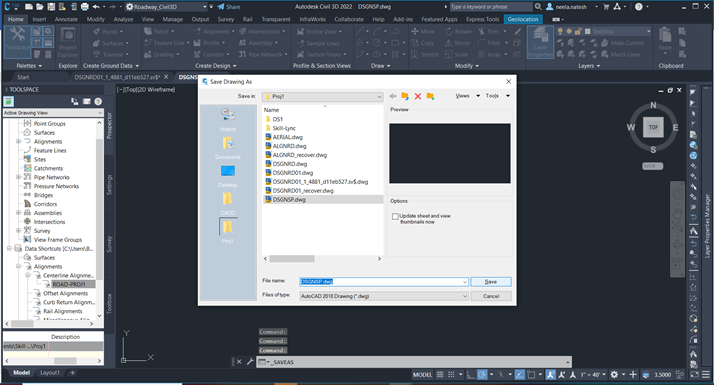Click the Toolspace help question mark icon
The height and width of the screenshot is (385, 714).
pyautogui.click(x=98, y=101)
